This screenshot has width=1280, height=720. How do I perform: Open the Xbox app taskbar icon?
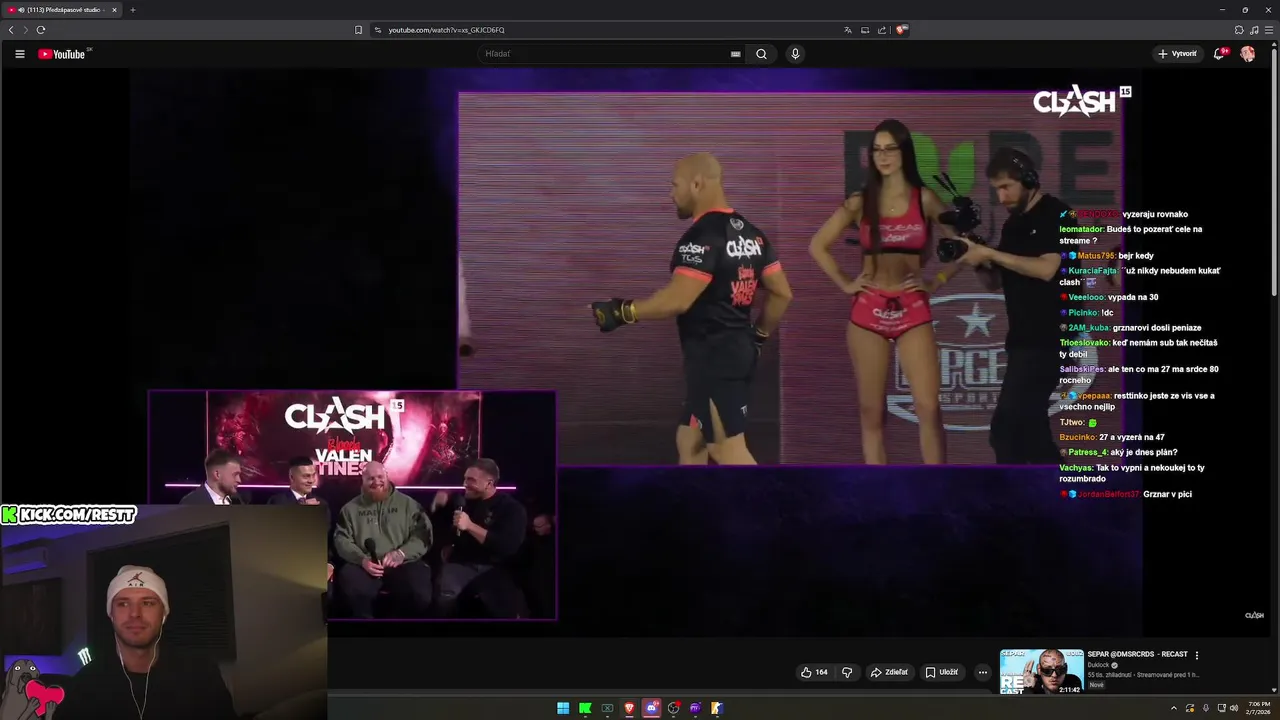(607, 708)
